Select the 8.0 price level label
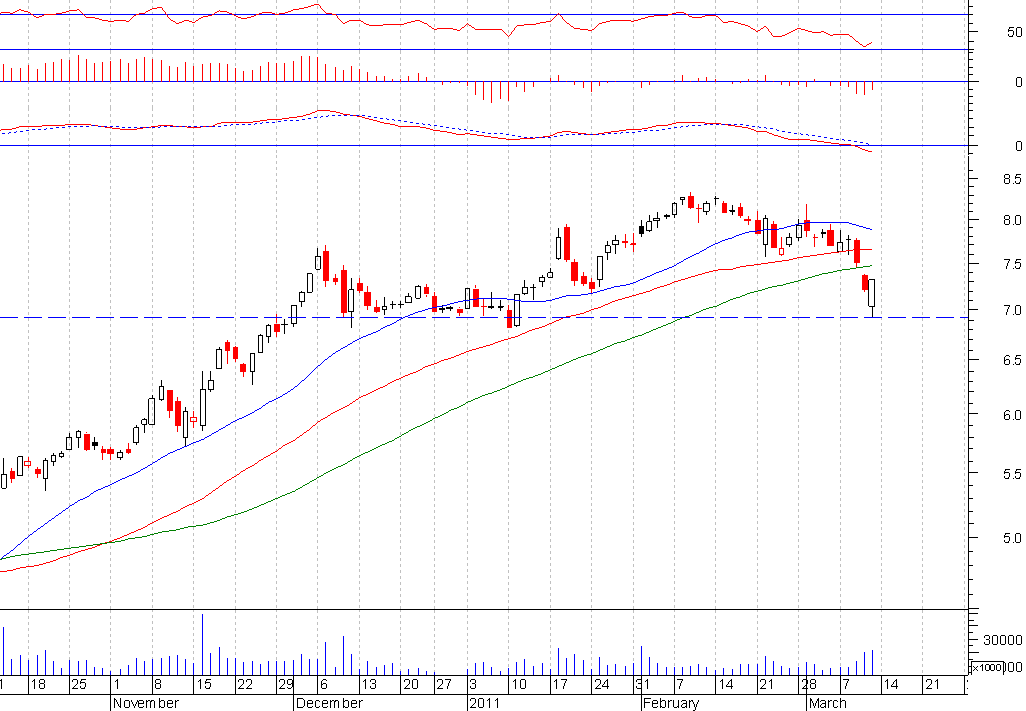The width and height of the screenshot is (1026, 711). click(x=1012, y=220)
